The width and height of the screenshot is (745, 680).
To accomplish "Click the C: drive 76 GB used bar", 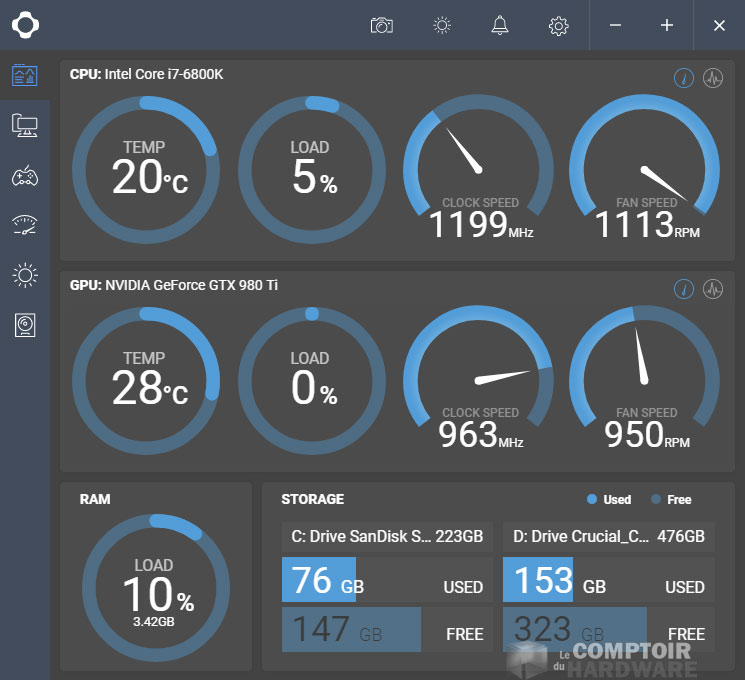I will pyautogui.click(x=387, y=581).
